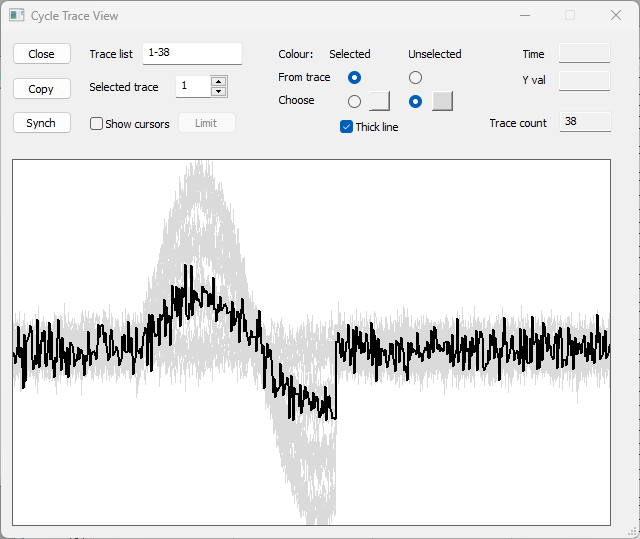Click the Selected trace label
Viewport: 640px width, 539px height.
124,87
